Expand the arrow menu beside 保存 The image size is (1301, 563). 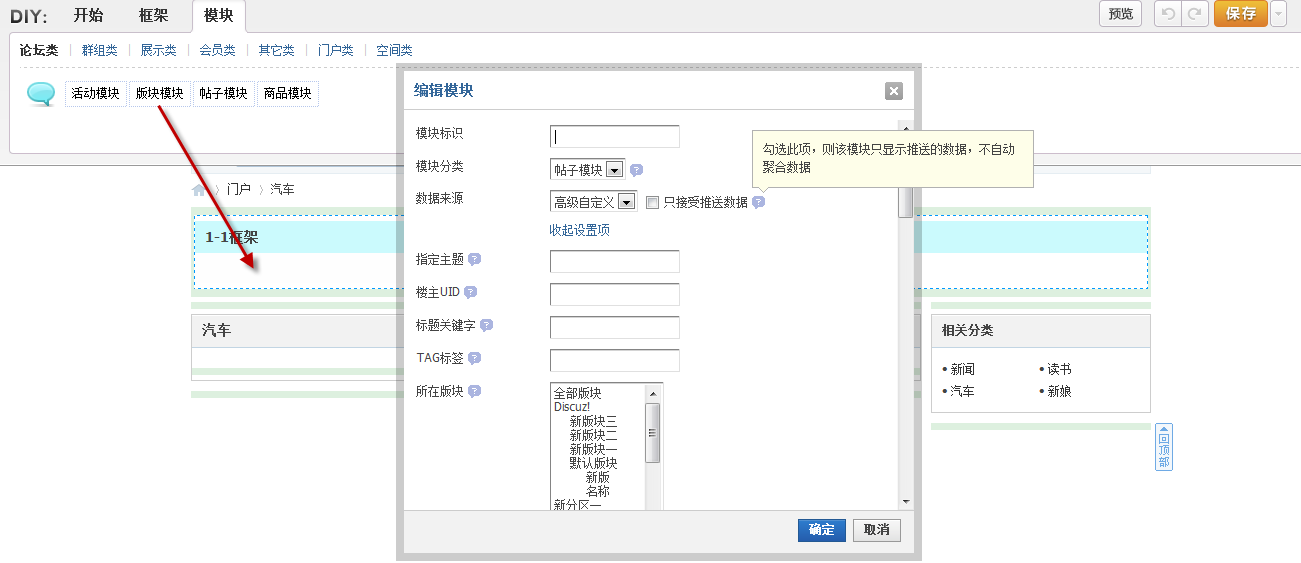(1278, 14)
